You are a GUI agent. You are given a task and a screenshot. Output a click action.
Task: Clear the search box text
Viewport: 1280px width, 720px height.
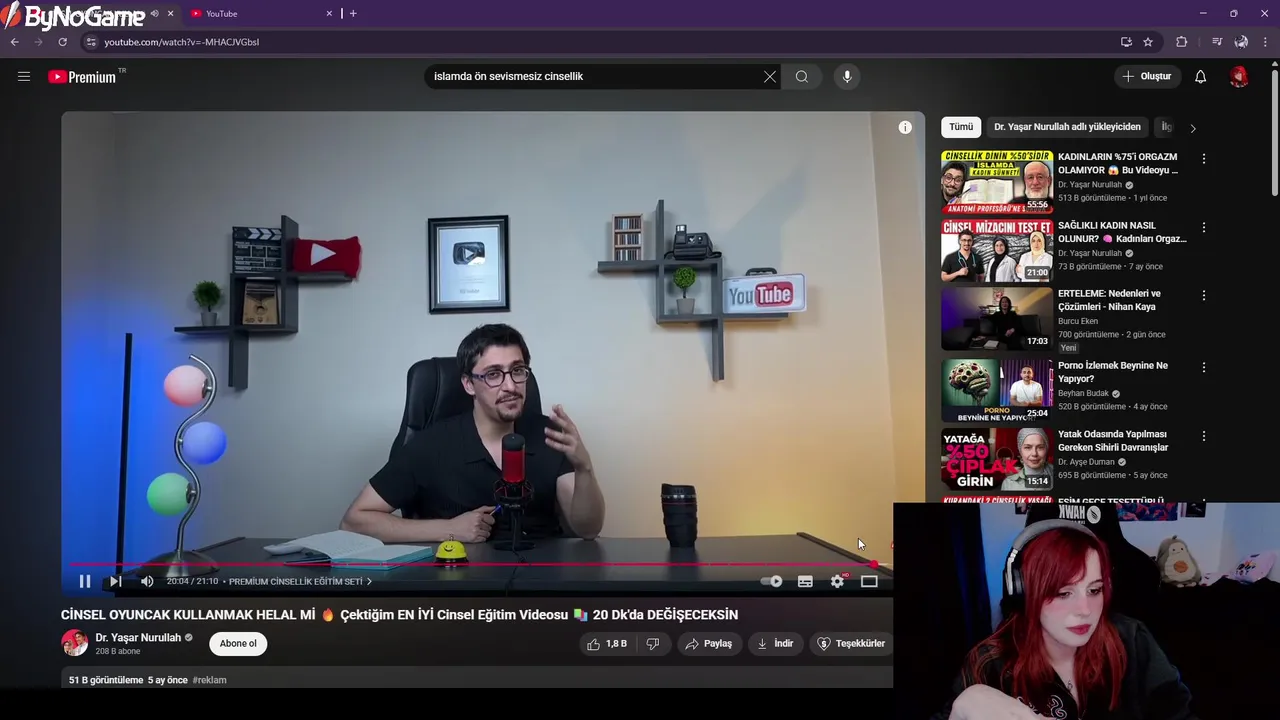770,76
